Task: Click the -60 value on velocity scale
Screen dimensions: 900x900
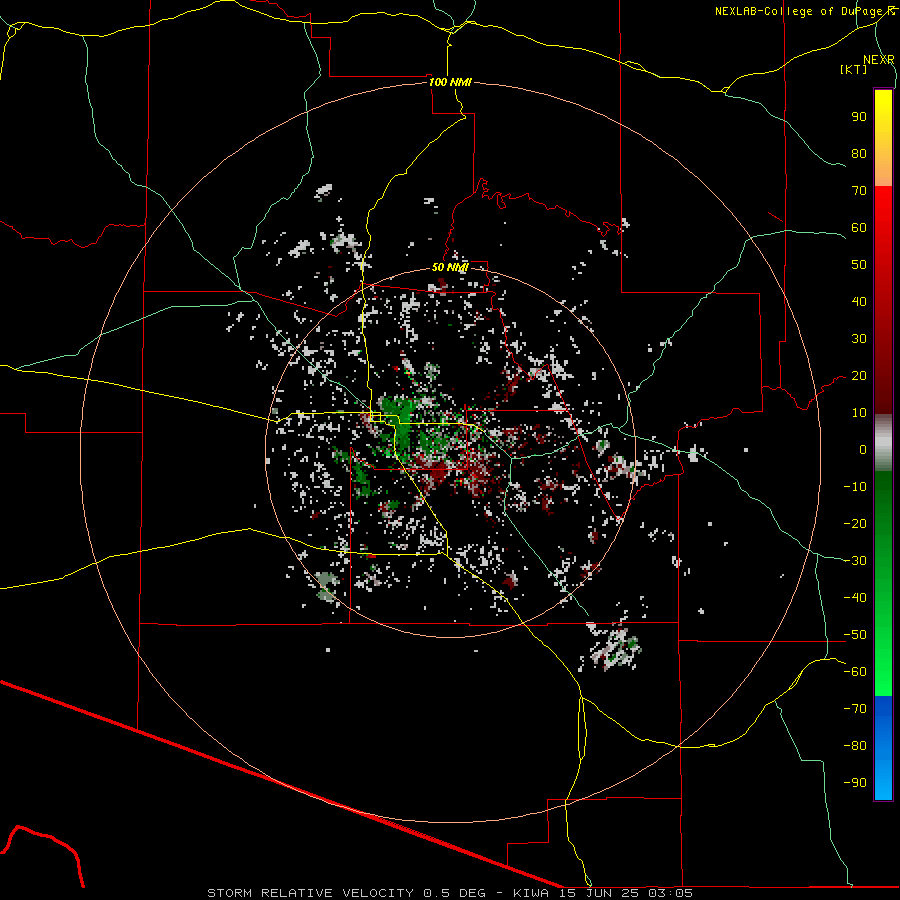Action: 855,672
